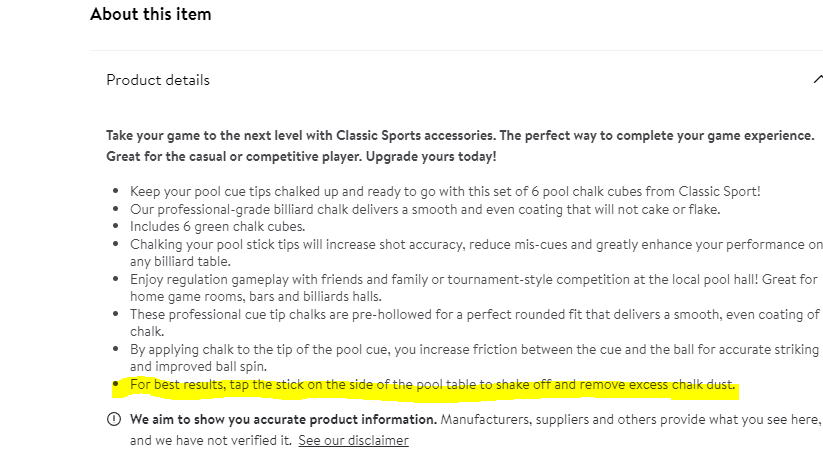Click the 'Our professional-grade billiard chalk' bullet text
Viewport: 823px width, 470px height.
pyautogui.click(x=425, y=209)
